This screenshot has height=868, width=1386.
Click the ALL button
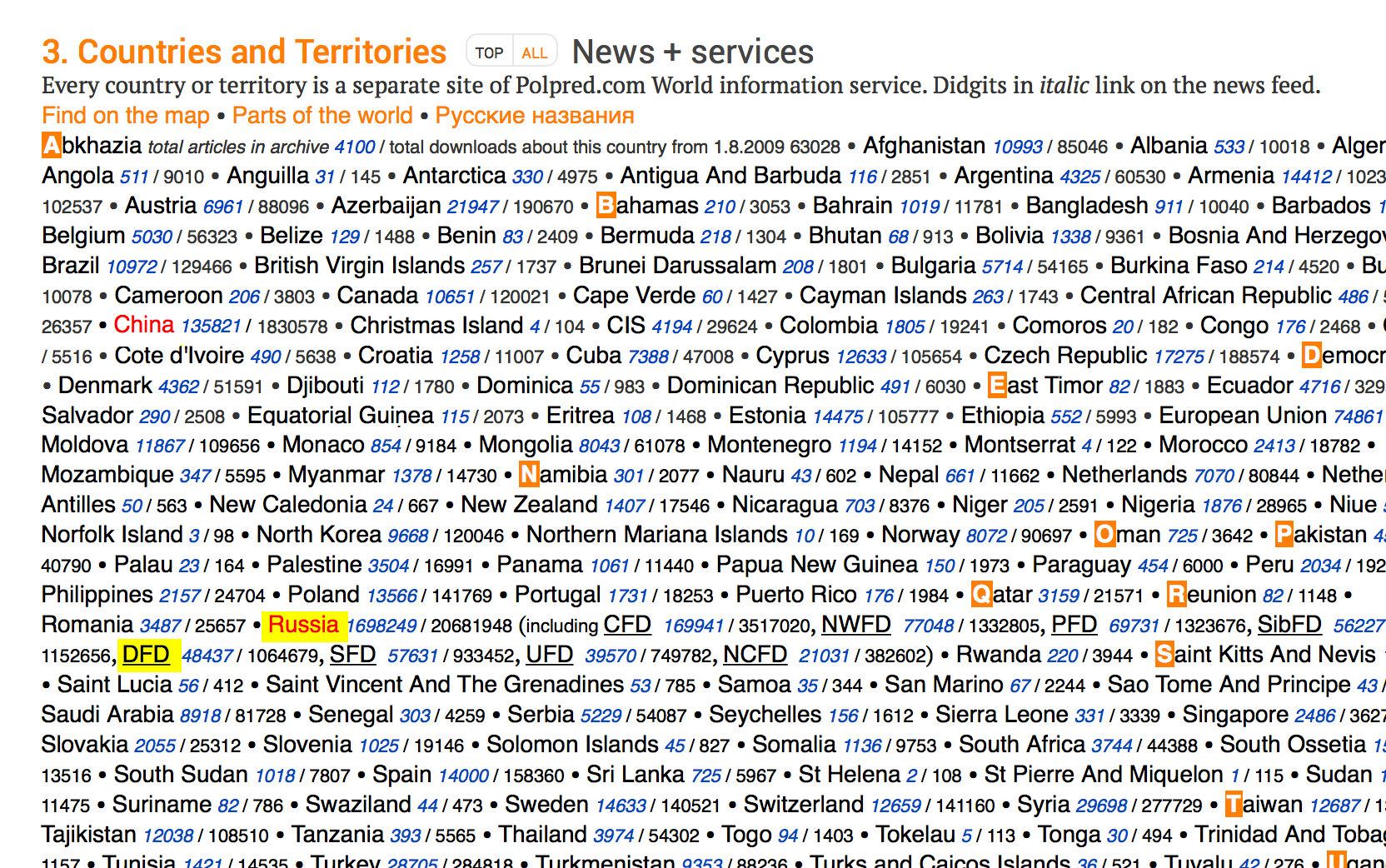(x=535, y=52)
